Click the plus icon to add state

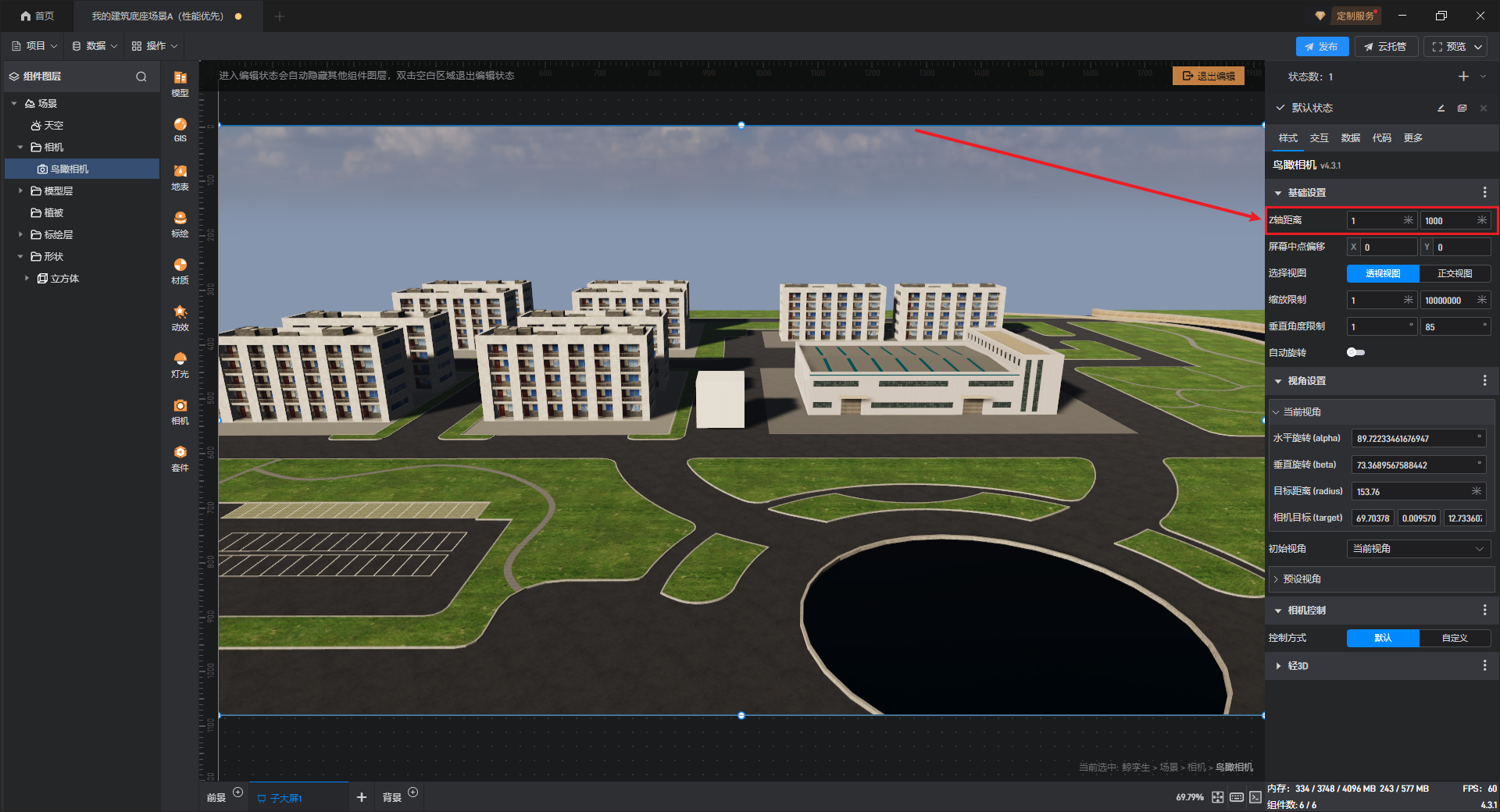1462,77
